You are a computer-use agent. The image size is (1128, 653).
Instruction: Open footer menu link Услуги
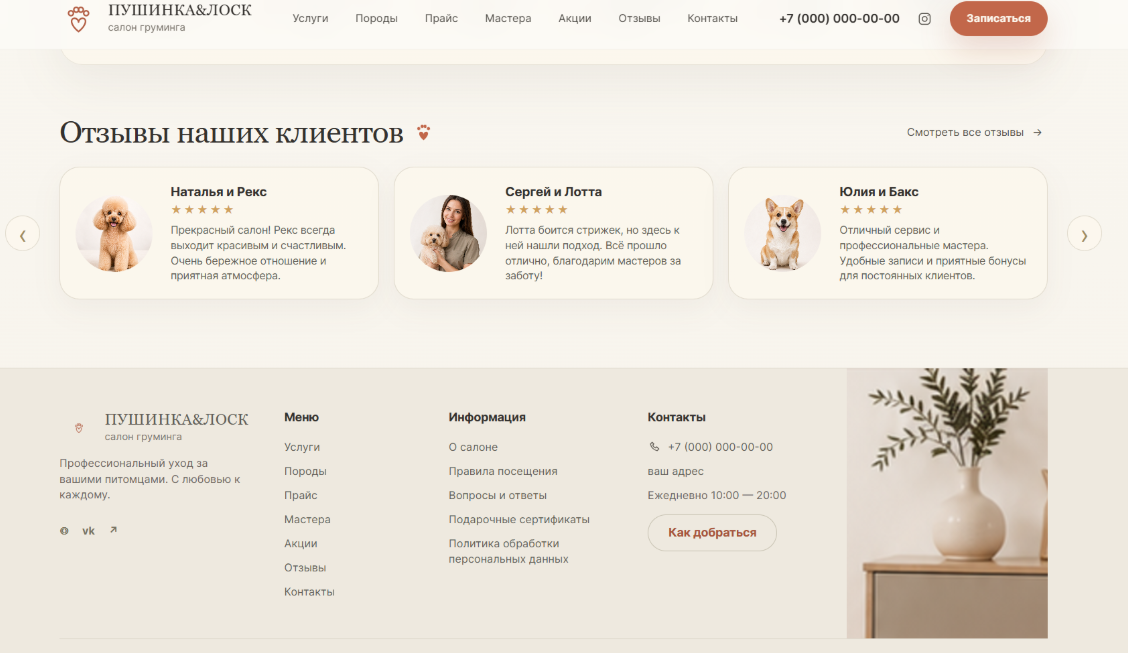[x=302, y=447]
